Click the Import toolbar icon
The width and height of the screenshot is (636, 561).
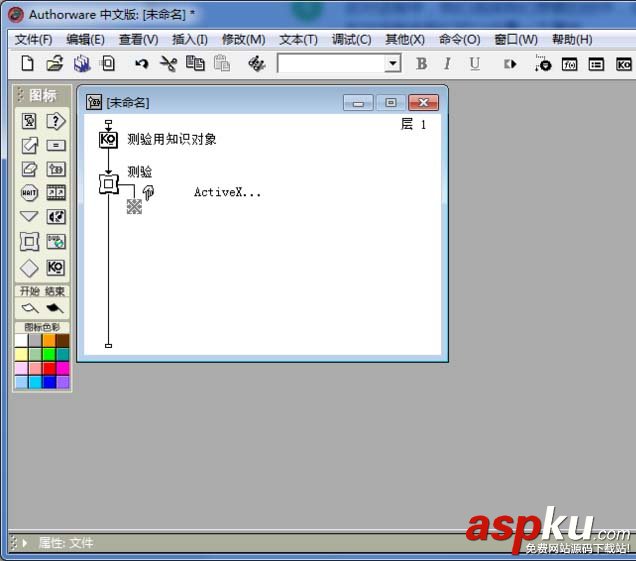click(x=108, y=64)
